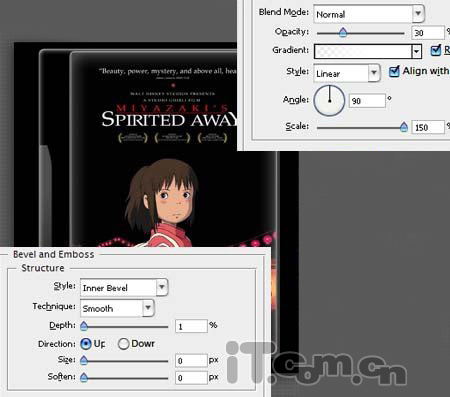Click the Opacity slider handle

click(343, 33)
